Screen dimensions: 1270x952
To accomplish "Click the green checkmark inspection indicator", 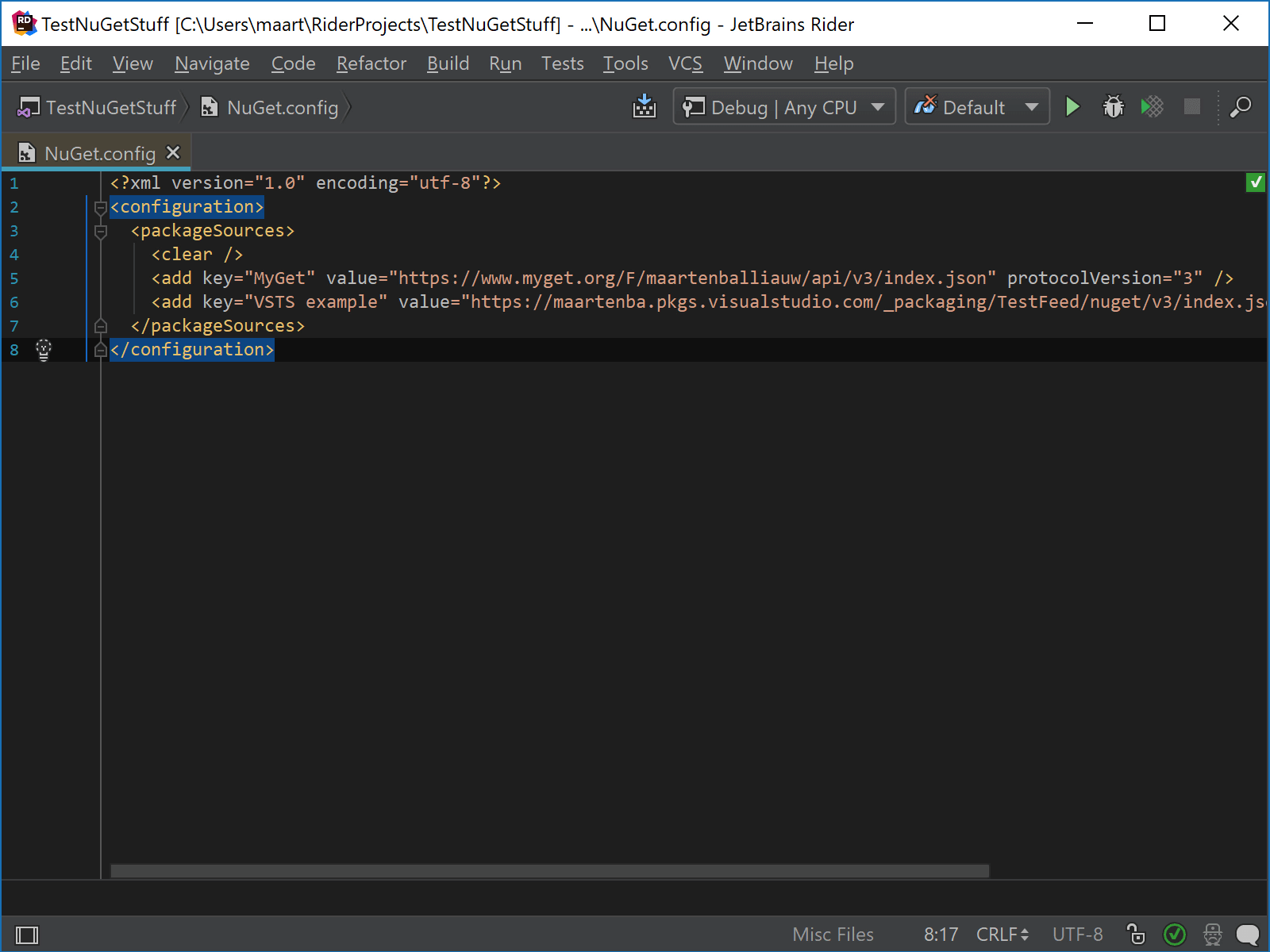I will point(1256,182).
